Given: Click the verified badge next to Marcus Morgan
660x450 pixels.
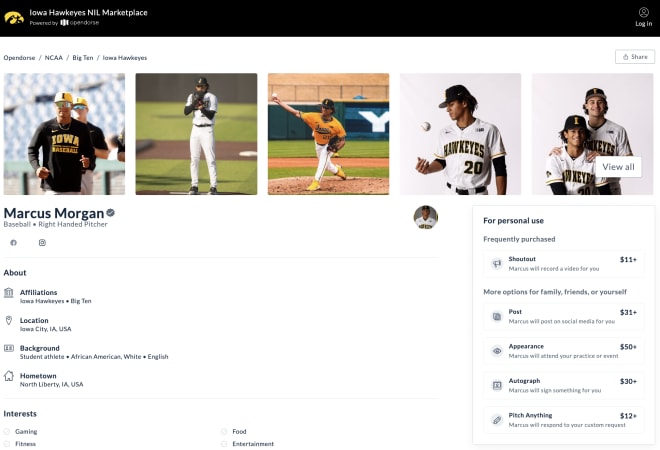Looking at the screenshot, I should click(111, 213).
